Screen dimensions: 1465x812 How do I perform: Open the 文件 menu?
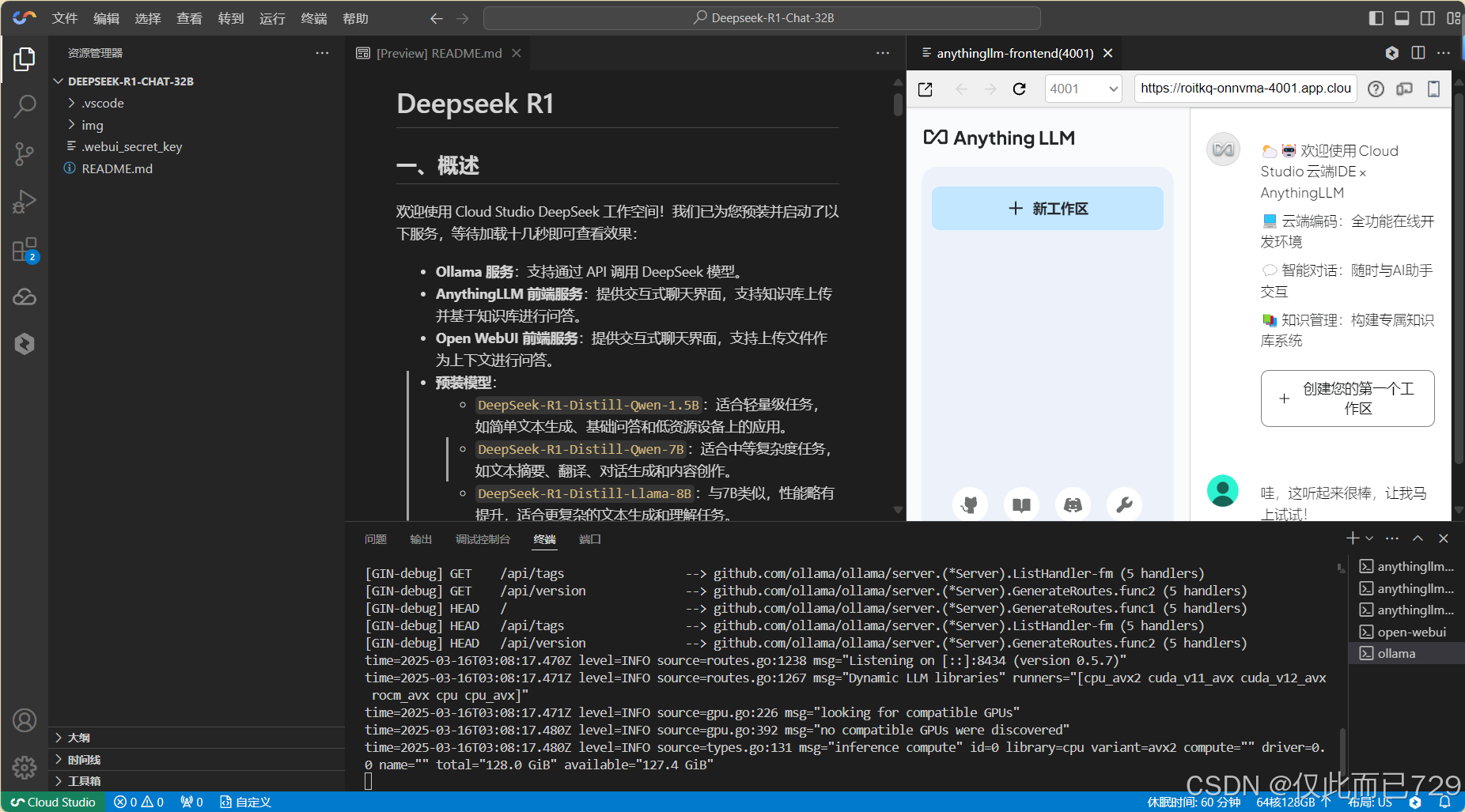click(65, 18)
